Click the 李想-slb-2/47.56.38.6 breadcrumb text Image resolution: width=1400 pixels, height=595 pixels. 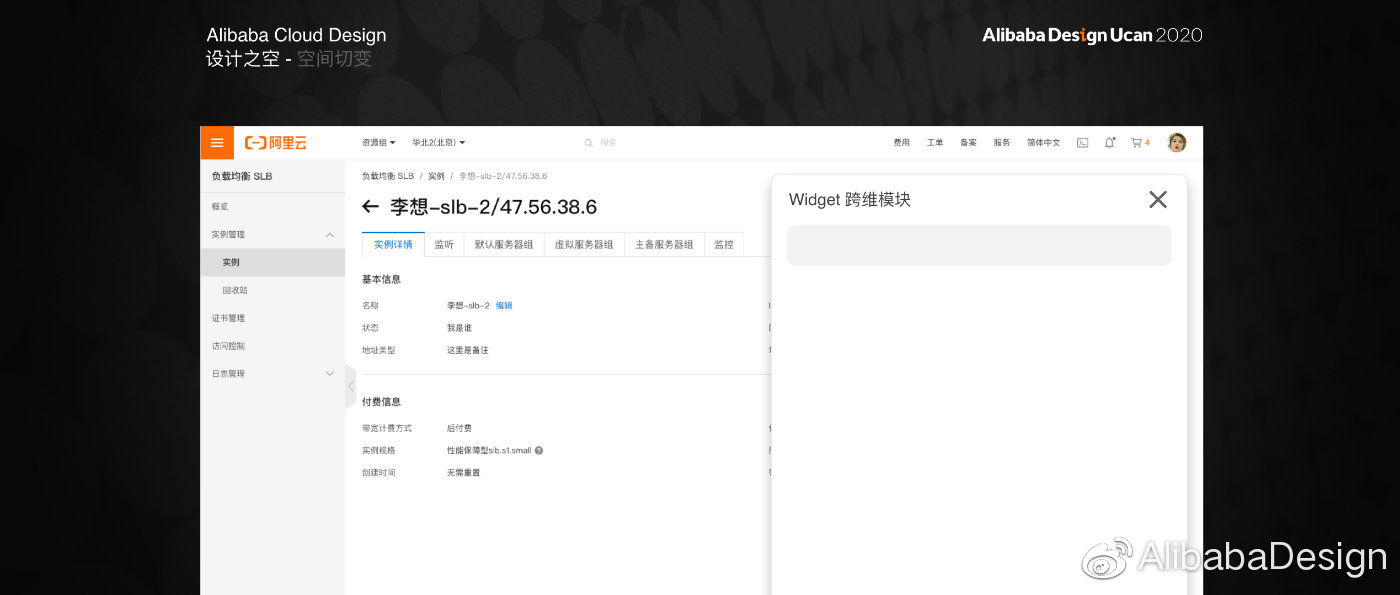[503, 176]
